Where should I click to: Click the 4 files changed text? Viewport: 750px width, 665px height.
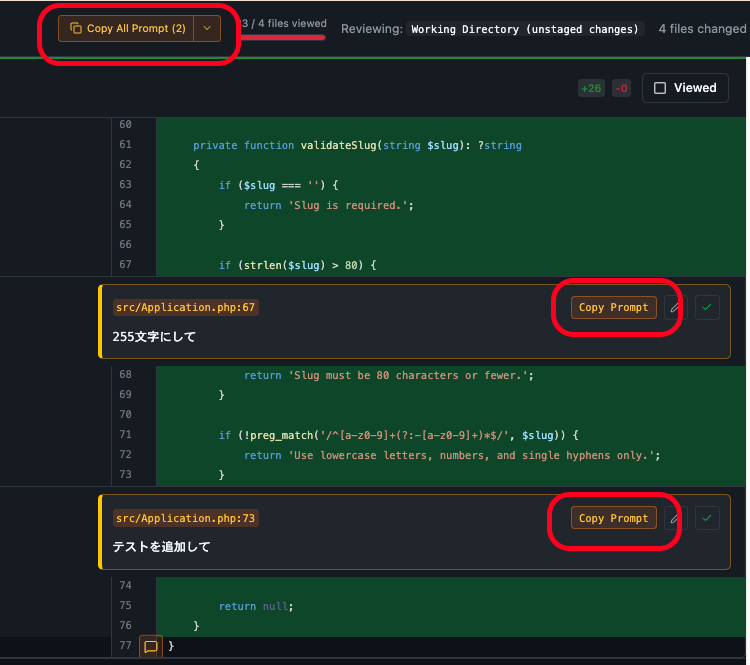point(702,29)
